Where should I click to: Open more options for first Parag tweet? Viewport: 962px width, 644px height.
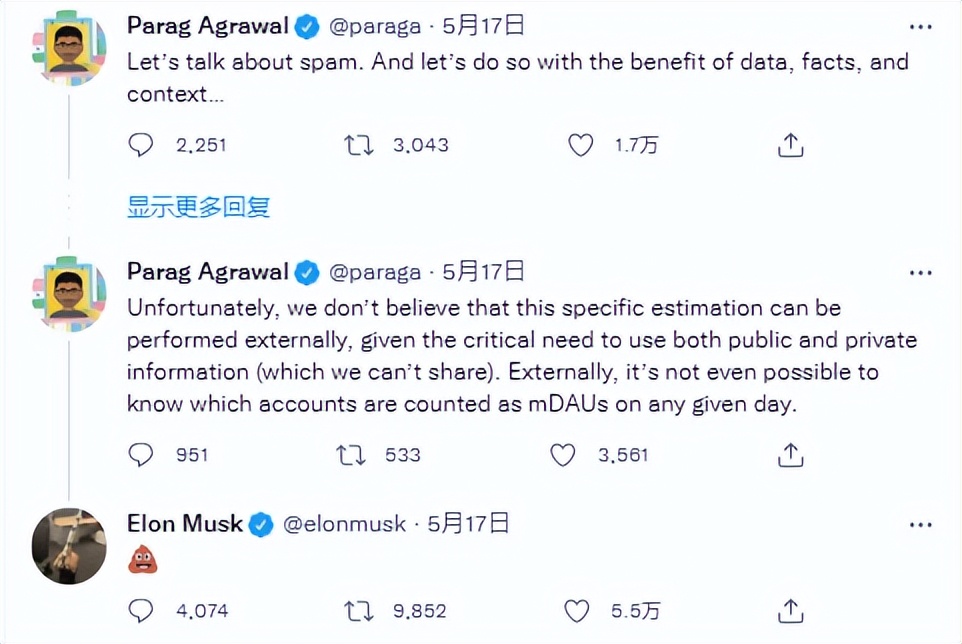point(919,26)
